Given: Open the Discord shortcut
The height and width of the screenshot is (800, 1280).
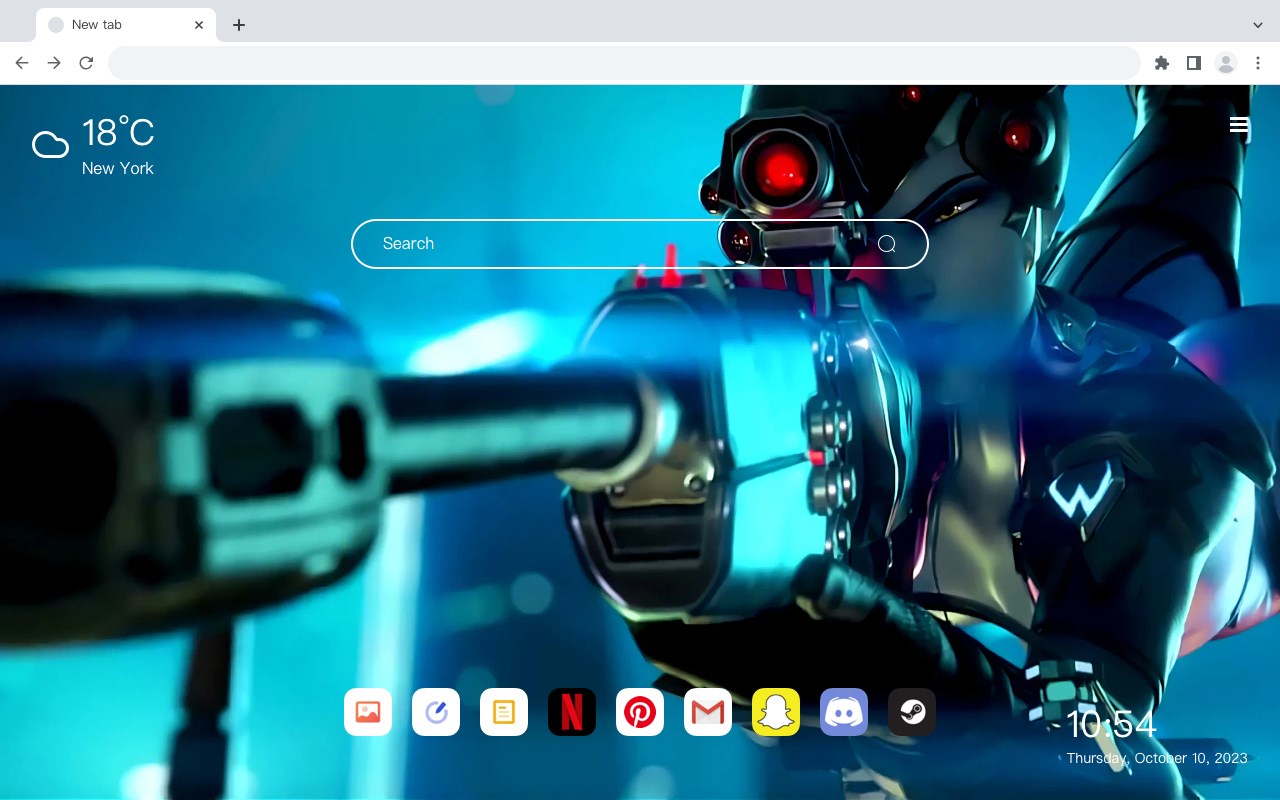Looking at the screenshot, I should [844, 712].
